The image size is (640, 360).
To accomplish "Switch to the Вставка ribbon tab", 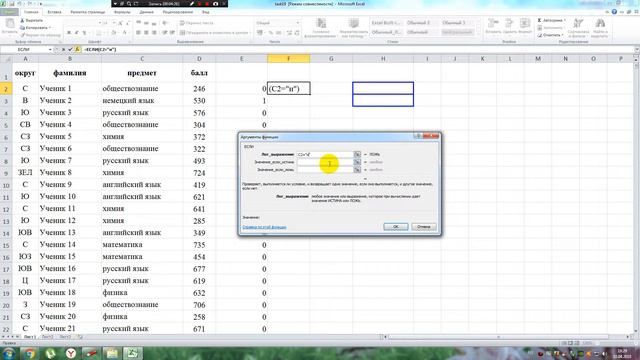I will [54, 12].
